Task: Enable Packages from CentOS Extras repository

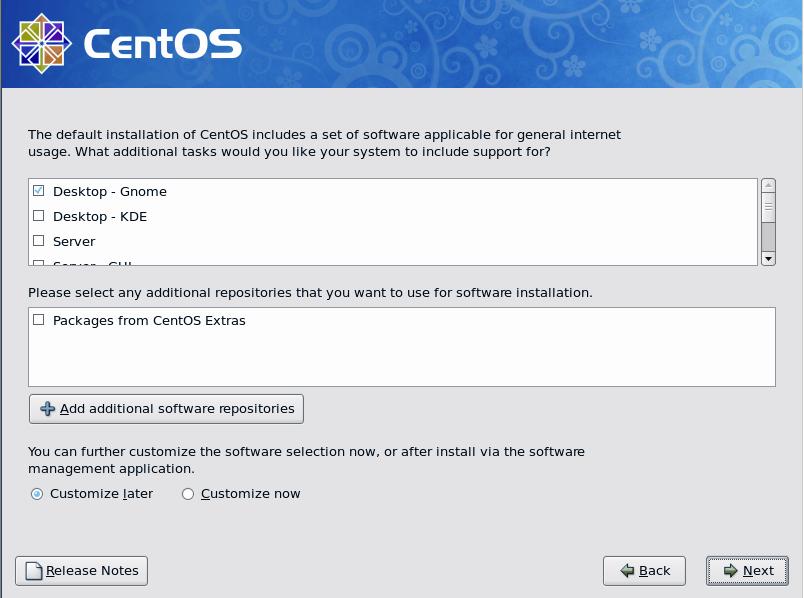Action: (38, 320)
